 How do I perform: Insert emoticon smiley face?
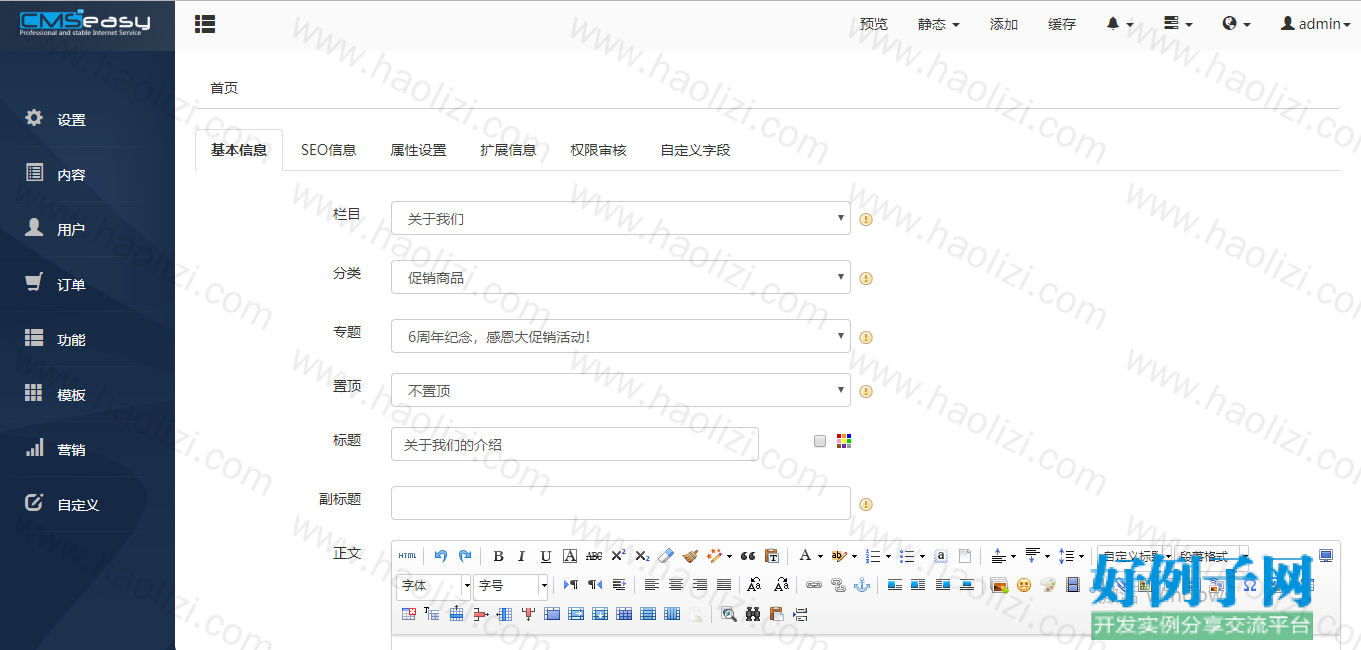click(1024, 585)
